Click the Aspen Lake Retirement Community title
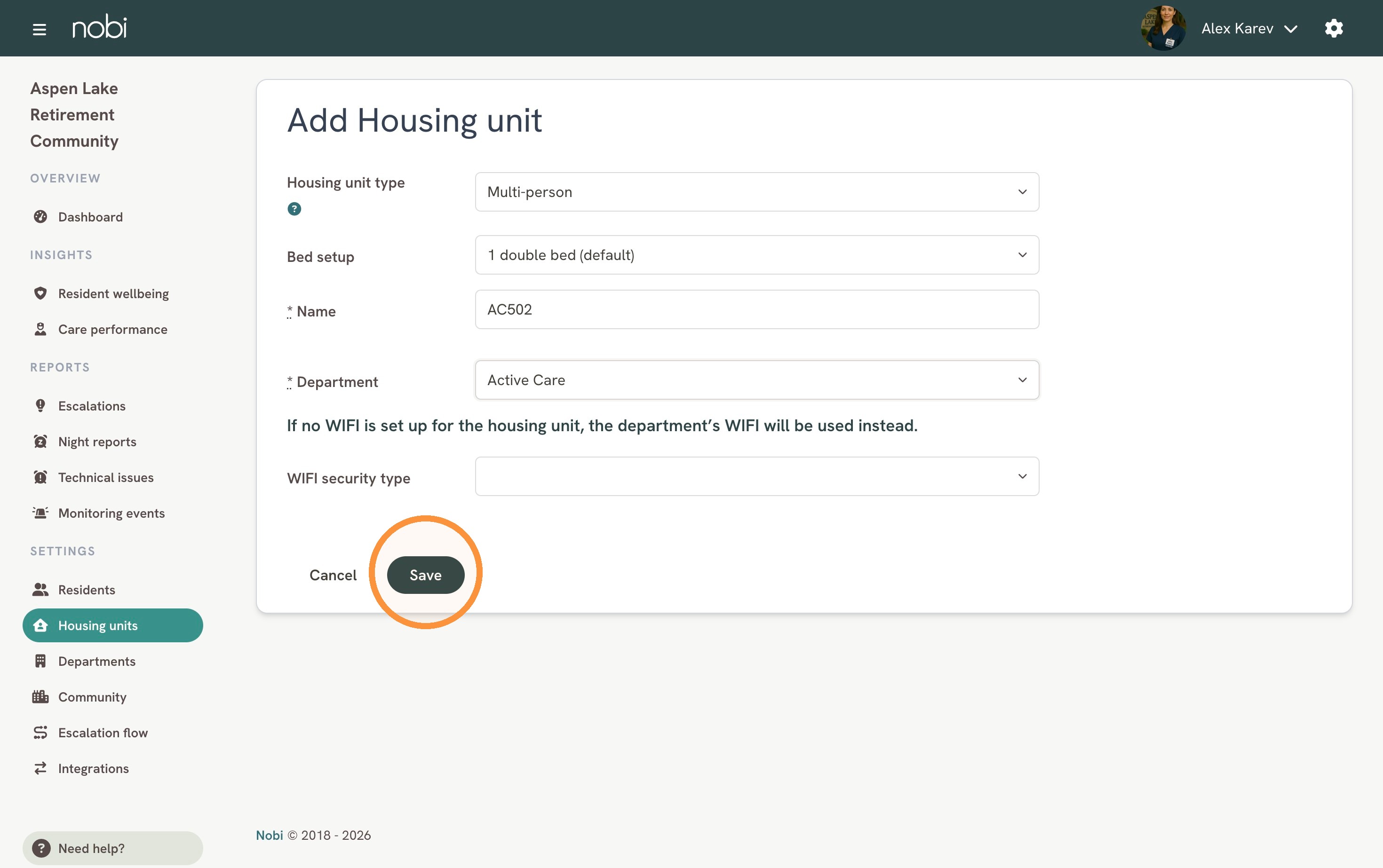 coord(74,115)
